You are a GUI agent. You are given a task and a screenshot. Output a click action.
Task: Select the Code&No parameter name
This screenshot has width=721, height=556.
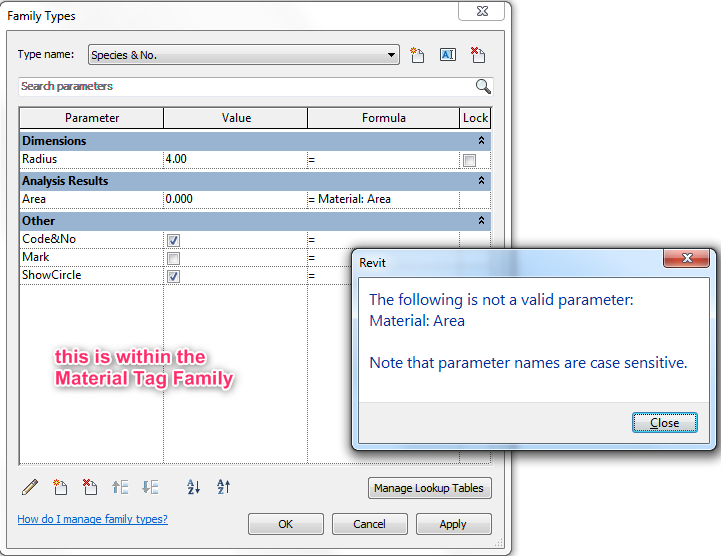92,240
